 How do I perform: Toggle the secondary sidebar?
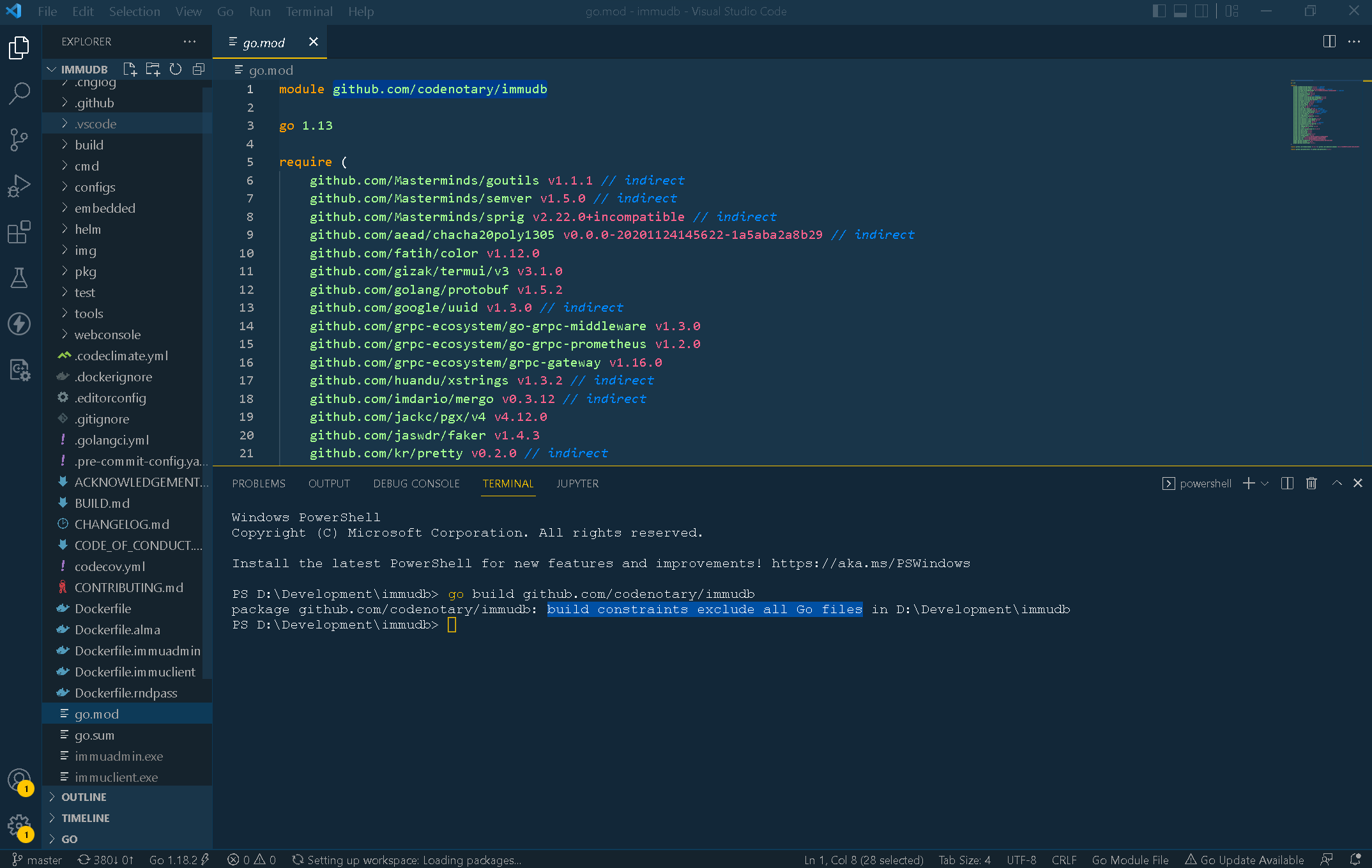1202,11
